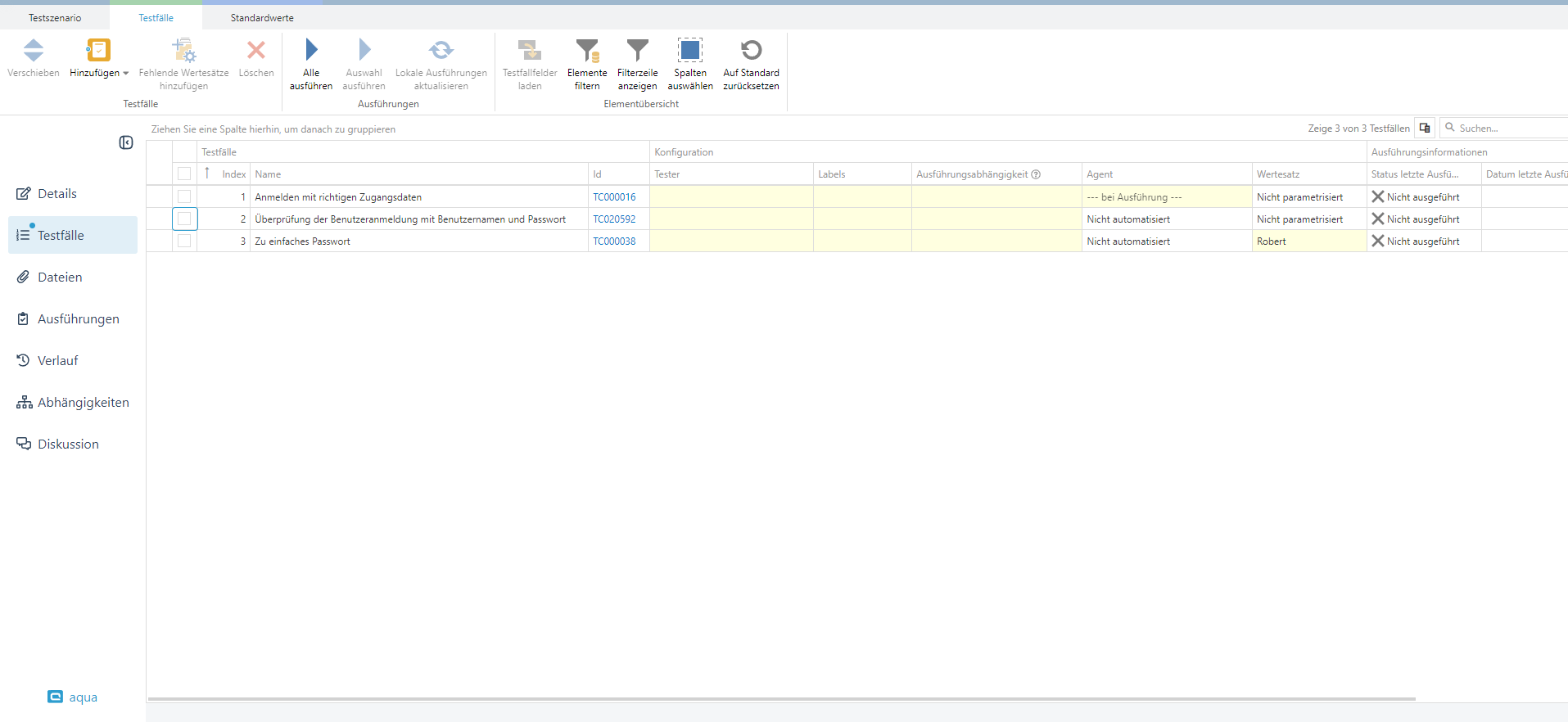Toggle the select-all checkbox in table header

coord(184,174)
